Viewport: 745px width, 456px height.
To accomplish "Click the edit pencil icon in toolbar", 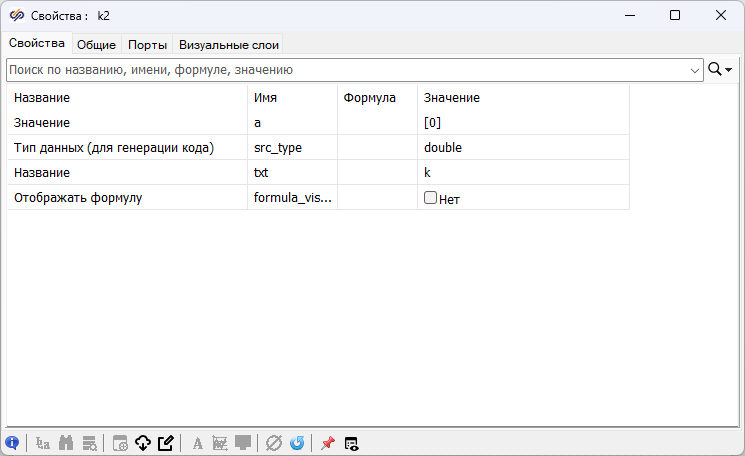I will click(x=166, y=443).
